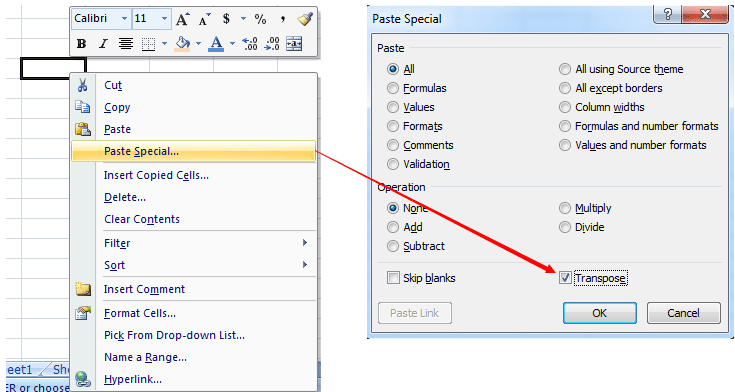Click the Merge and Center icon
This screenshot has height=392, width=735.
pos(294,44)
